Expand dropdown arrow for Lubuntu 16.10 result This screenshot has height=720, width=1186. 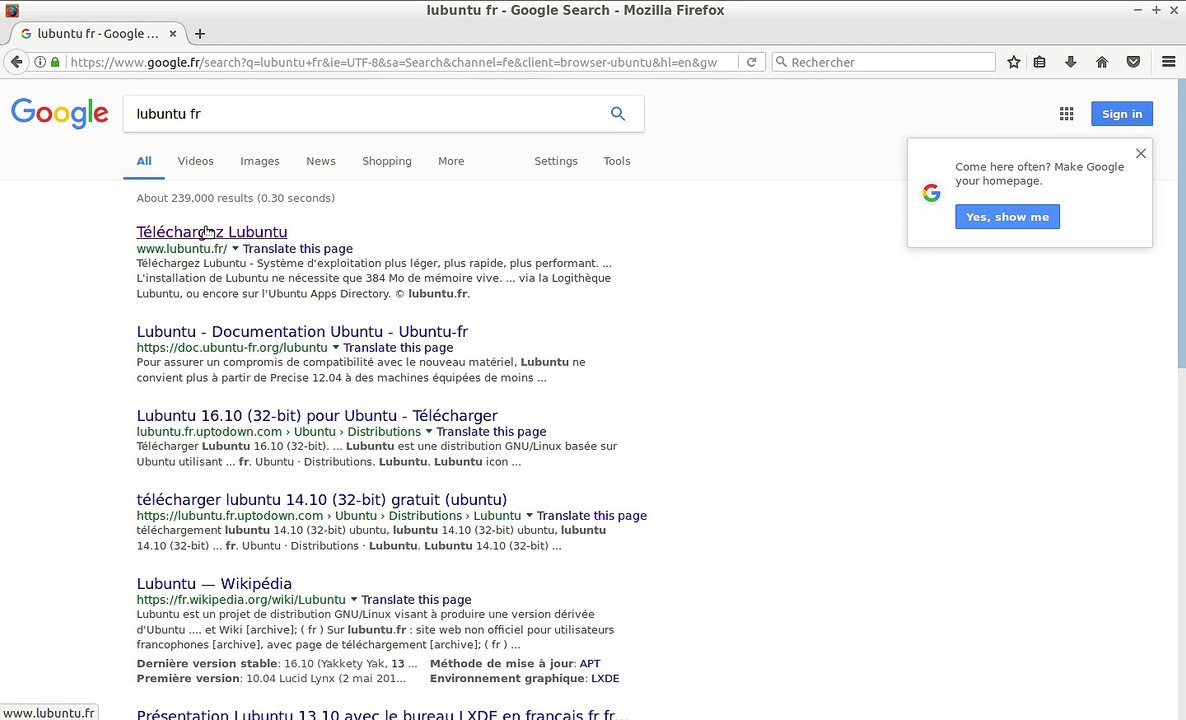[x=429, y=431]
